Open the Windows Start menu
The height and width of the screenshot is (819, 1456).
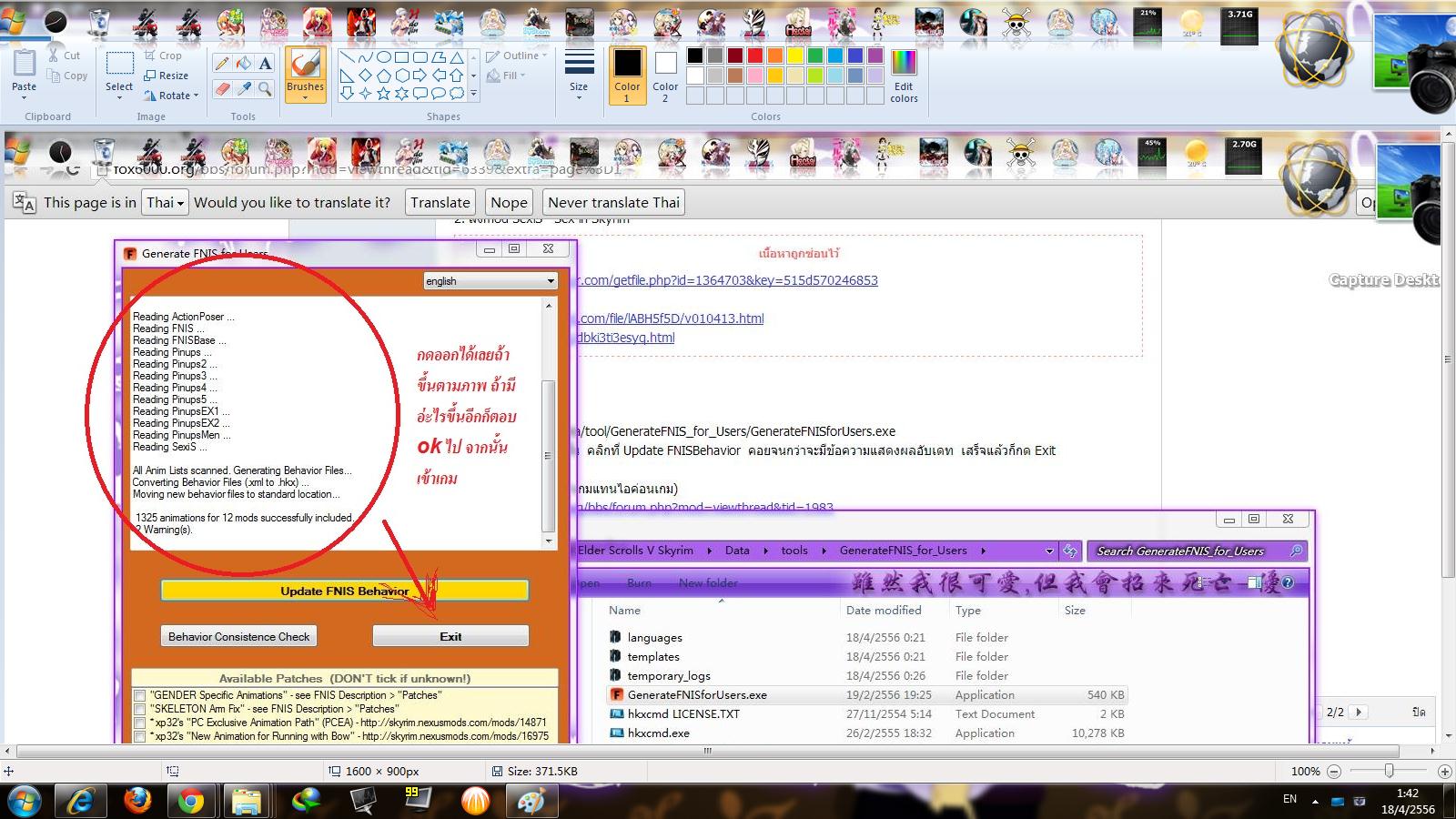(25, 801)
